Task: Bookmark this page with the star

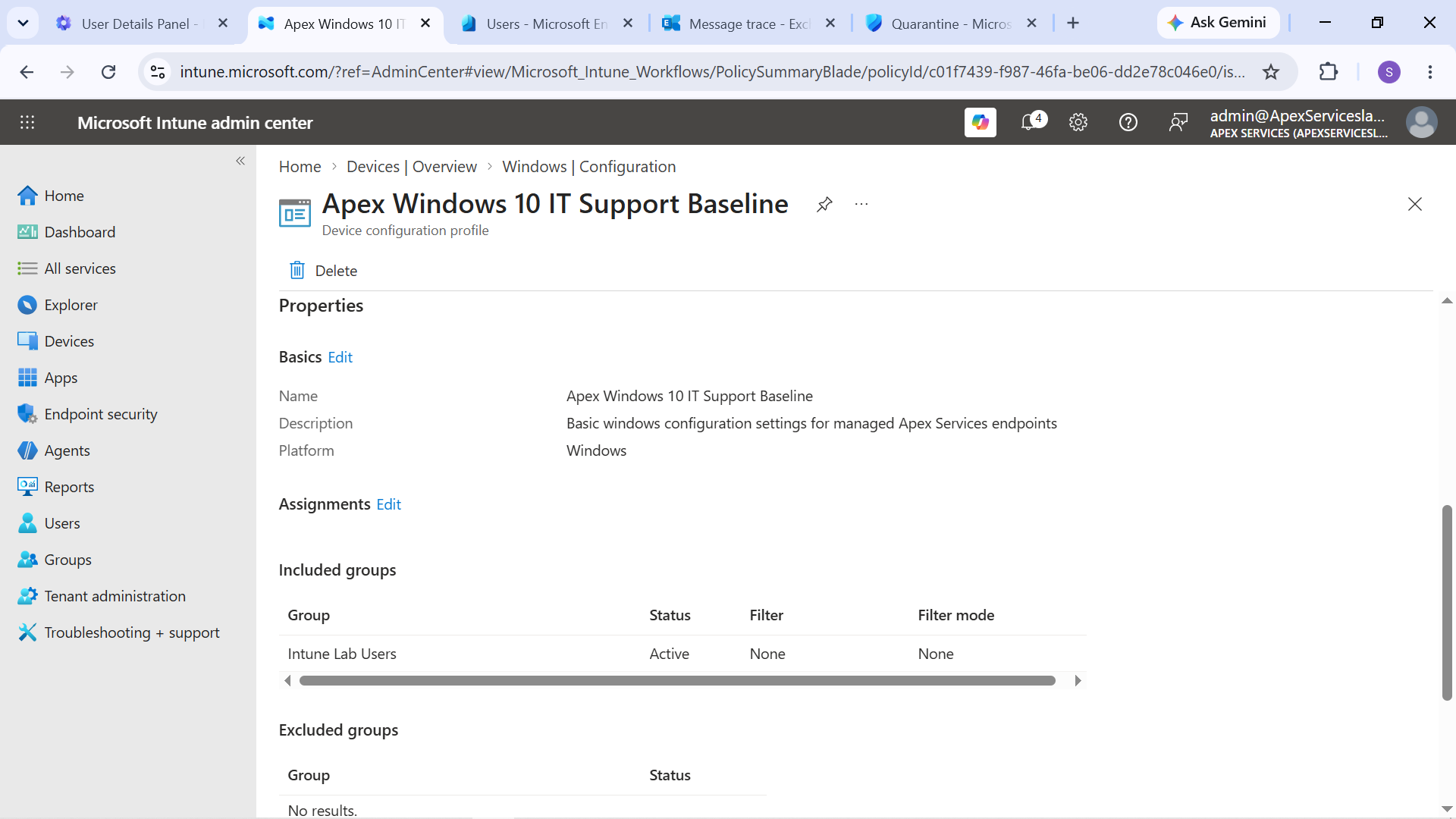Action: pyautogui.click(x=1271, y=72)
